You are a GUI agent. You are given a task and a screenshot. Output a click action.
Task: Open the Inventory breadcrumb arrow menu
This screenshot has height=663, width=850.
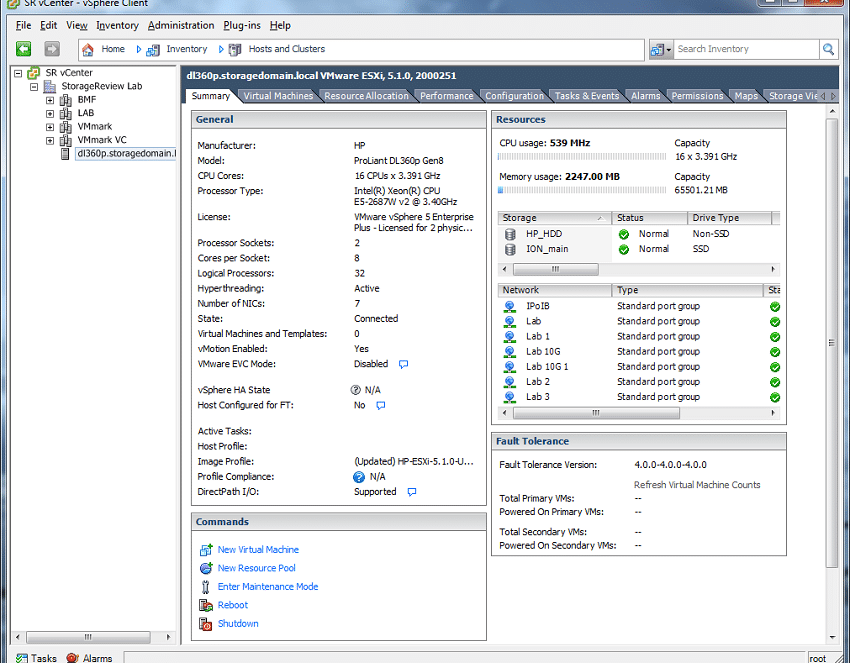click(221, 49)
